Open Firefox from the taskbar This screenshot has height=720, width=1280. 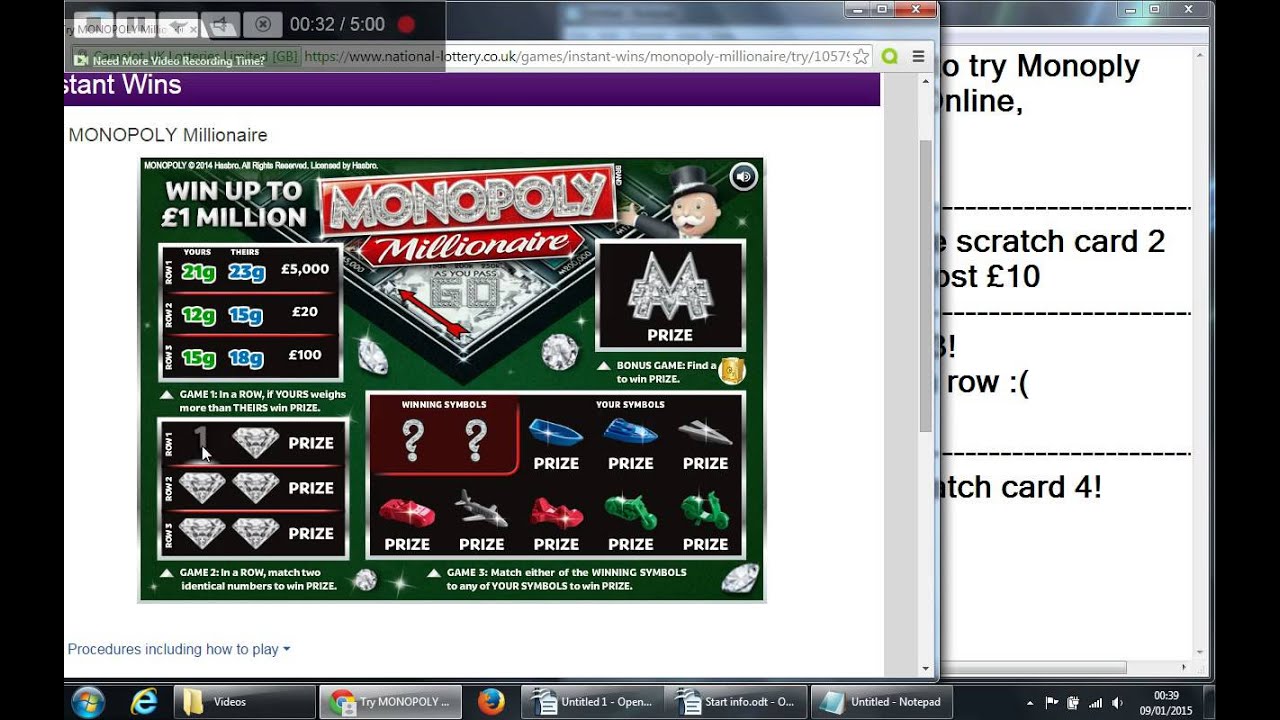490,702
